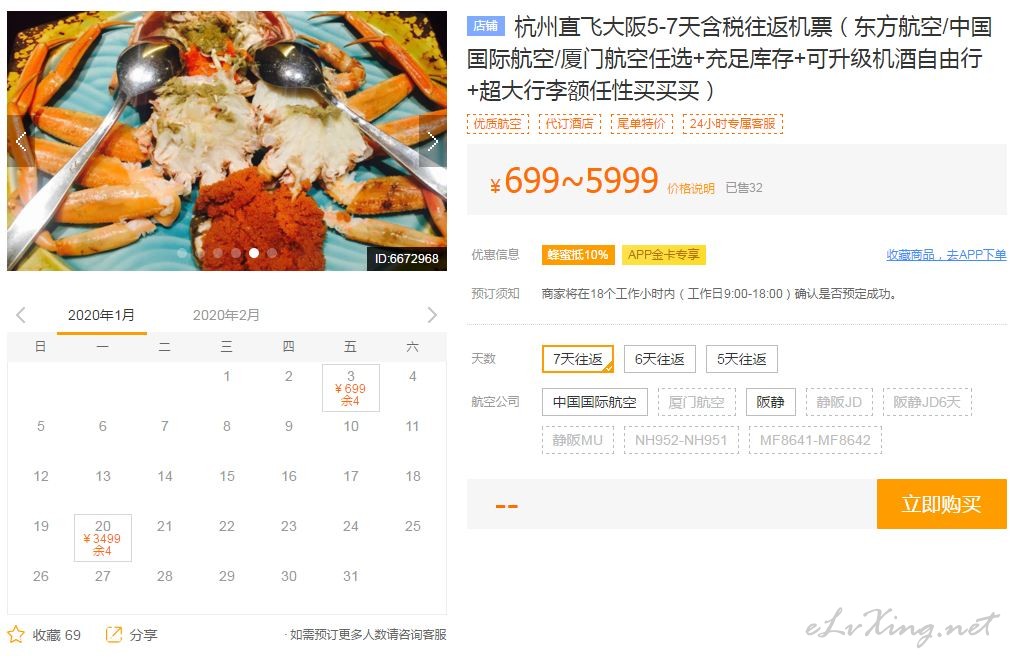Click the 立即购买 buy now button
The width and height of the screenshot is (1010, 660).
pos(941,504)
